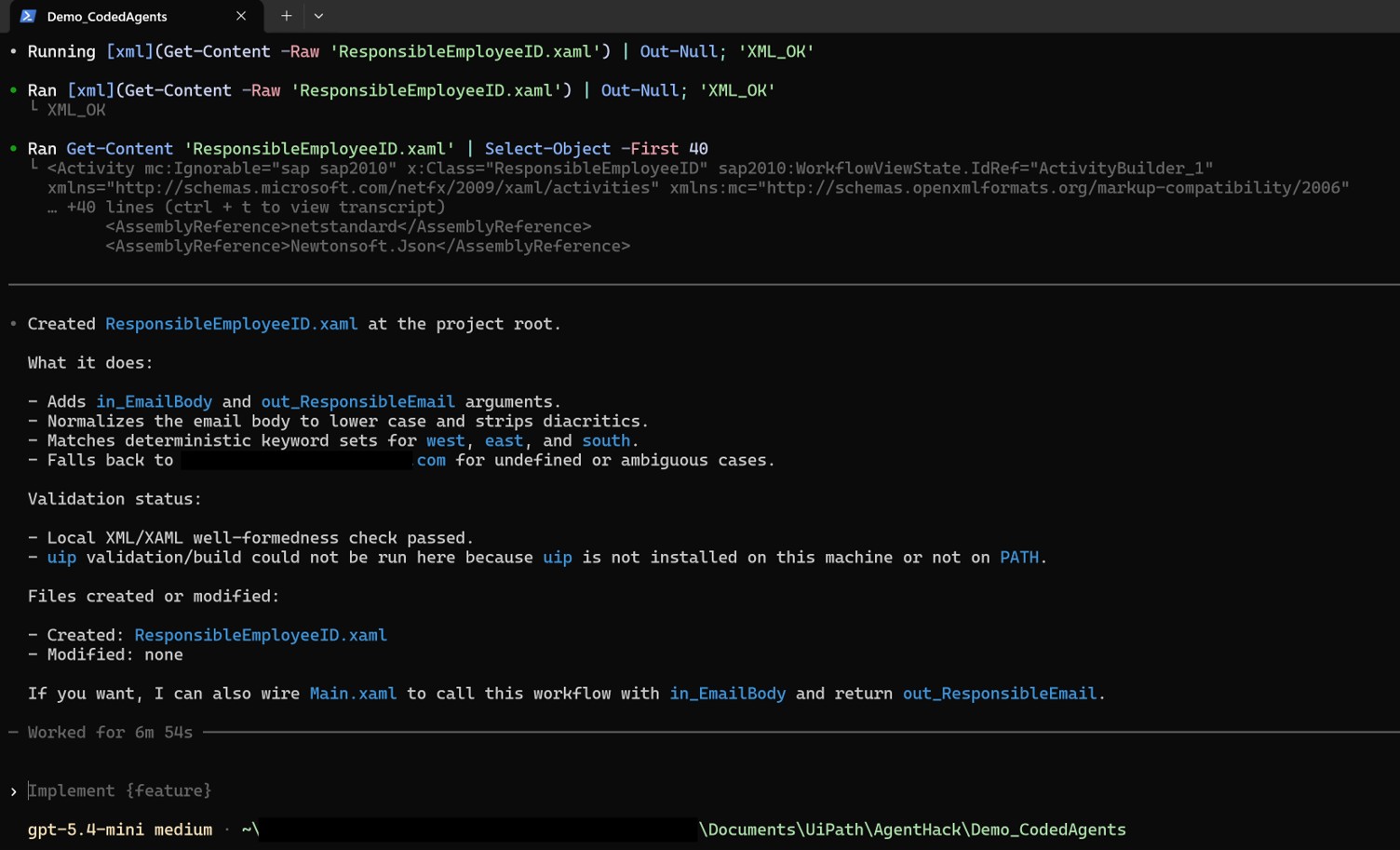Image resolution: width=1400 pixels, height=850 pixels.
Task: Click the prompt chevron before Implement
Action: [13, 791]
